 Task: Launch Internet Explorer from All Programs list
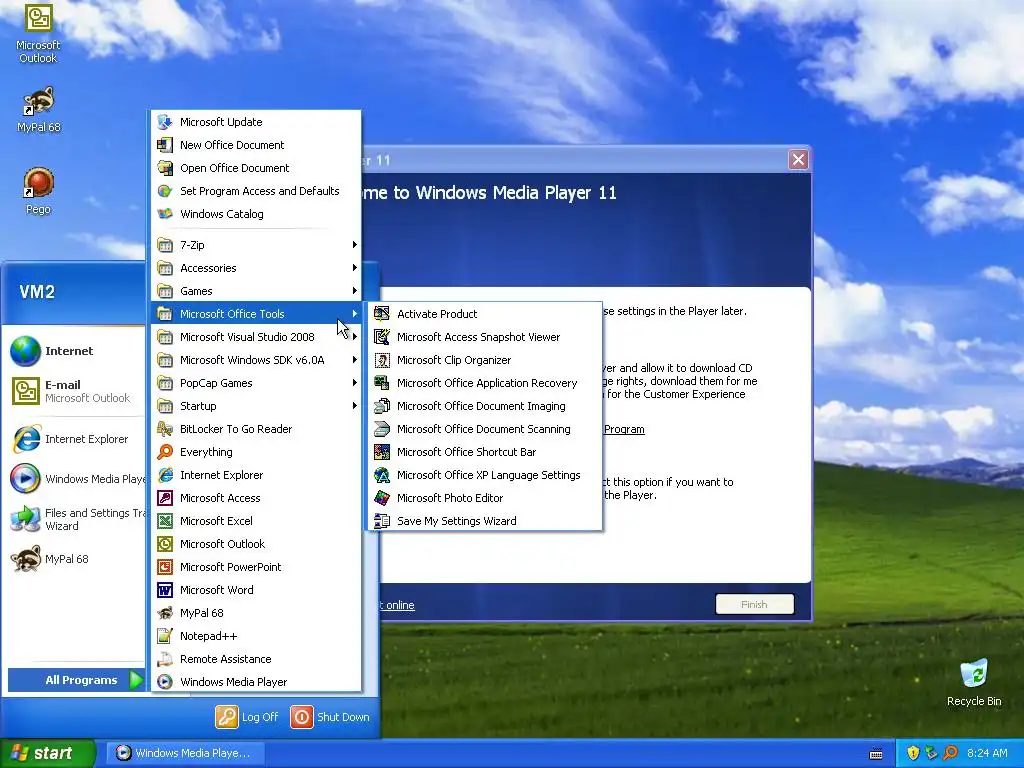(x=256, y=475)
